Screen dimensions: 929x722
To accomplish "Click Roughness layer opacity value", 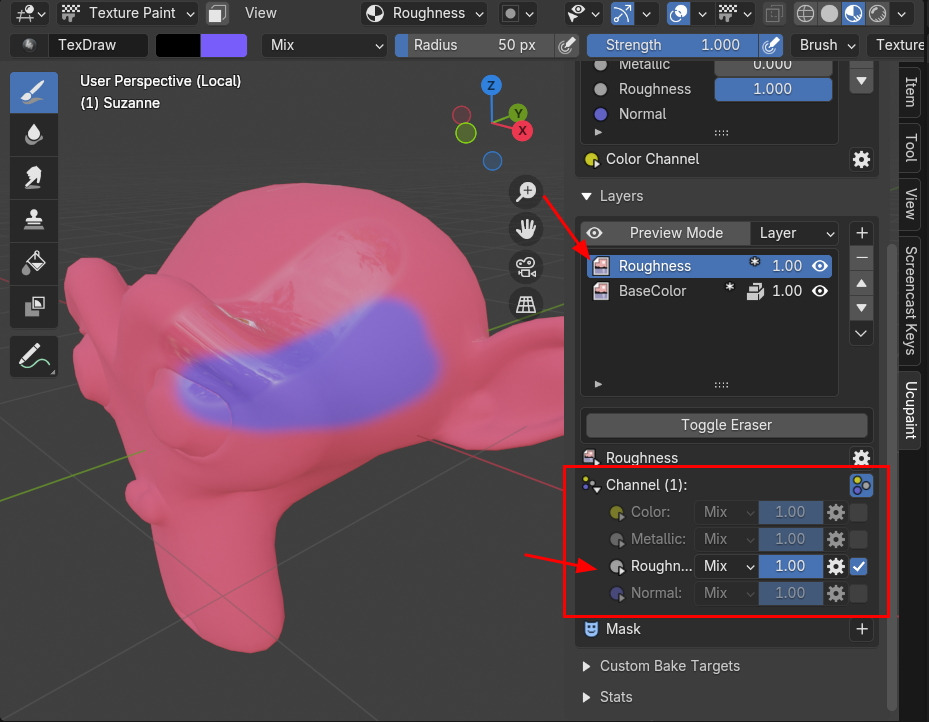I will [x=787, y=266].
